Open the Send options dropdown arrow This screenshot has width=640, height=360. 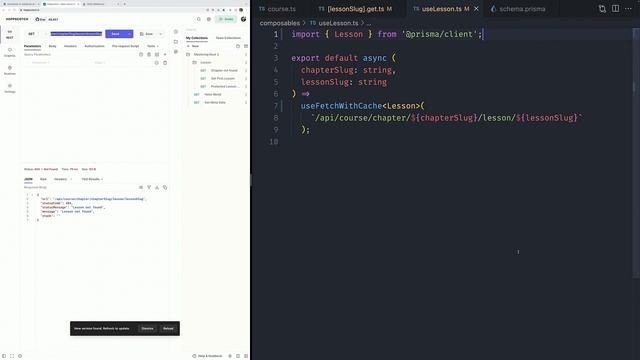tap(129, 34)
